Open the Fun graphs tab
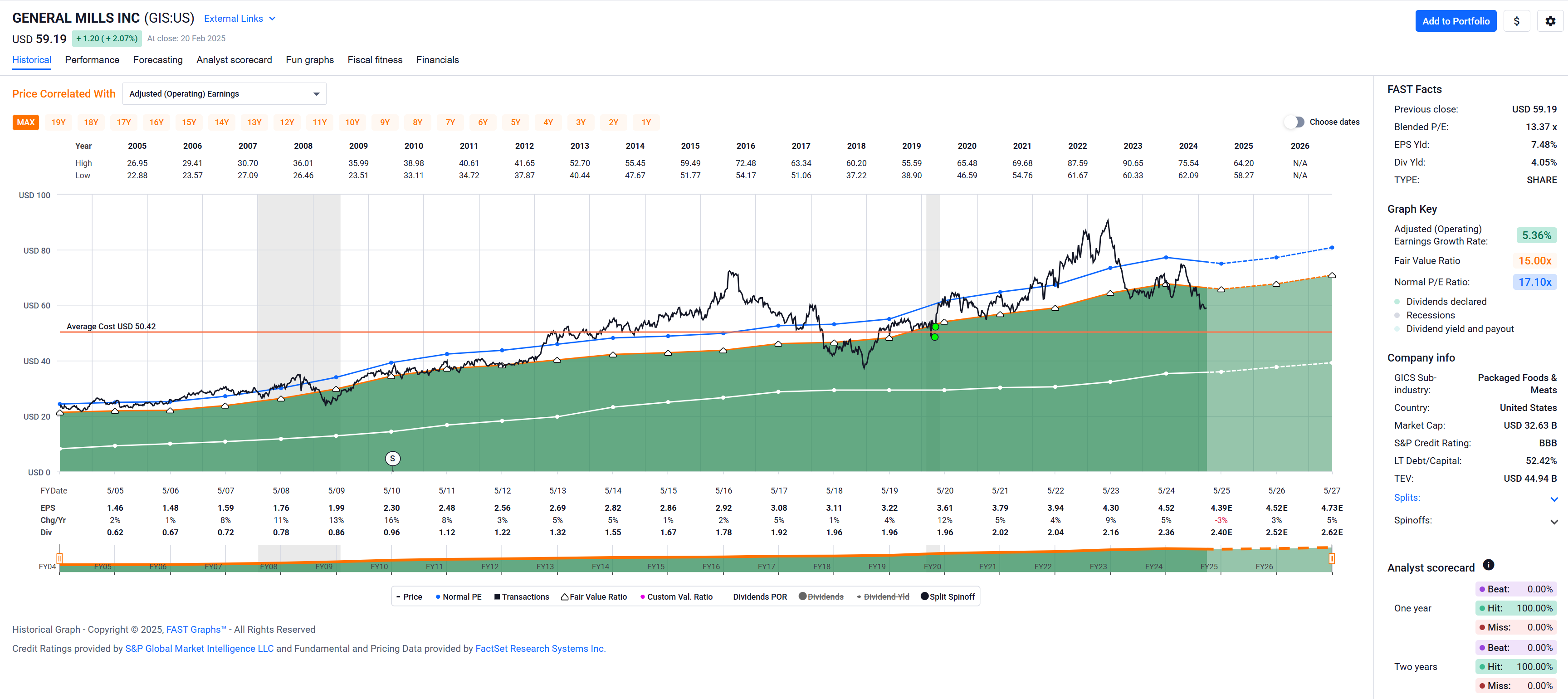 (310, 60)
